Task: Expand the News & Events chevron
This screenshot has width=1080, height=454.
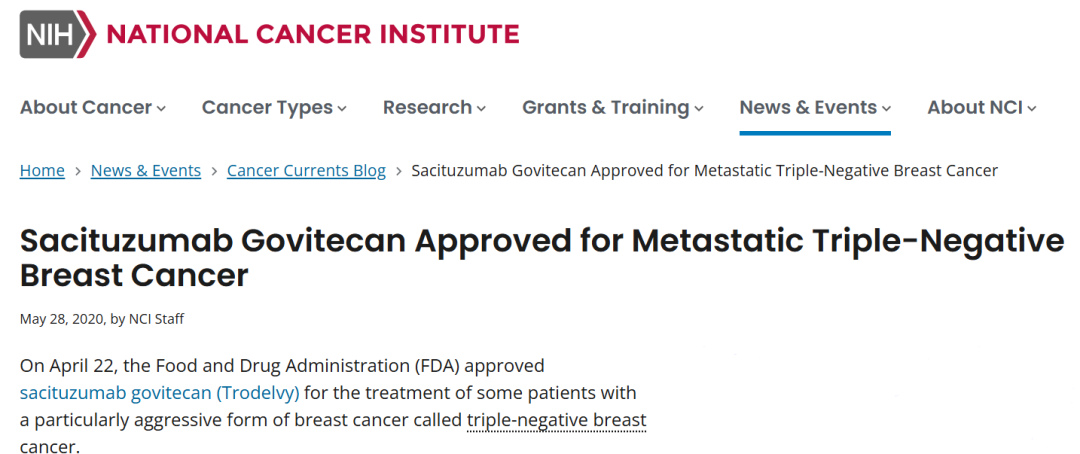Action: [x=886, y=108]
